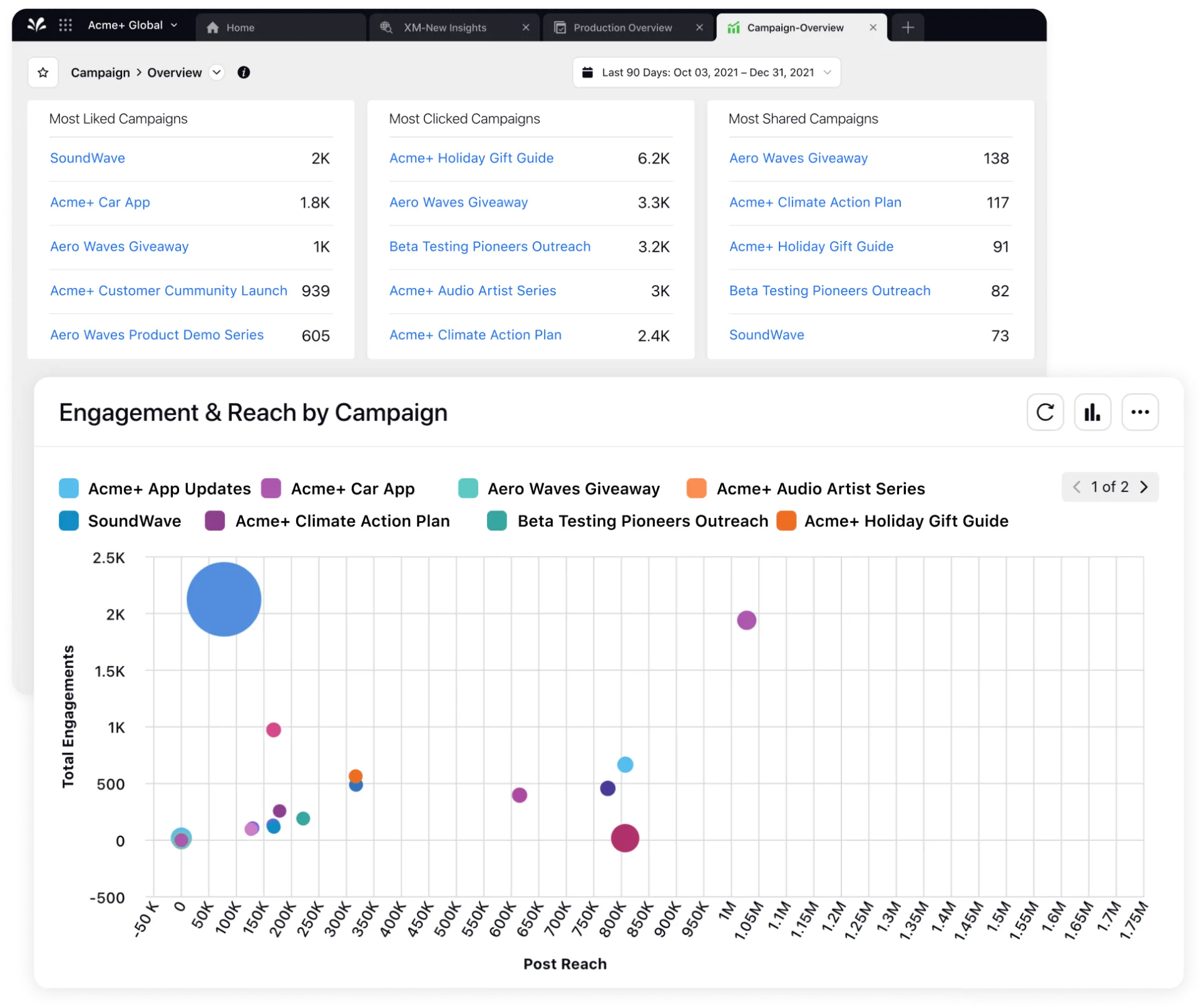The height and width of the screenshot is (1008, 1202).
Task: Open Acme+ Holiday Gift Guide from Most Clicked Campaigns
Action: pos(471,158)
